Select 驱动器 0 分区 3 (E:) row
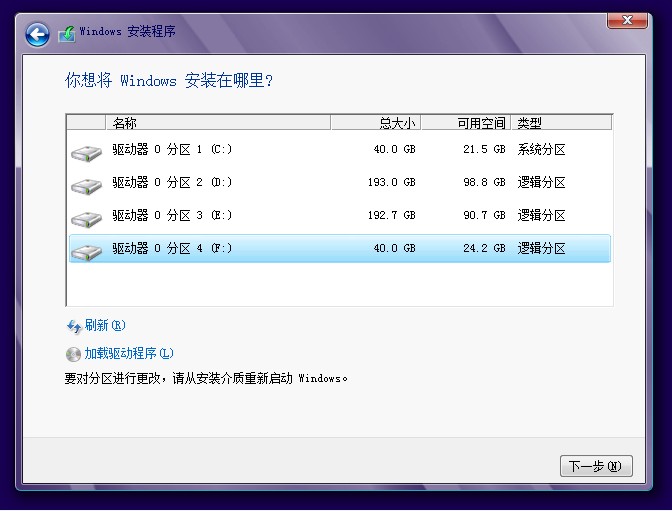 coord(340,216)
